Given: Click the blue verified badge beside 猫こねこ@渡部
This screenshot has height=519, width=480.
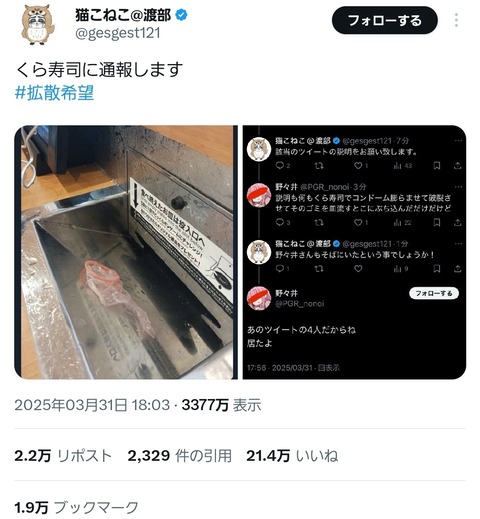Looking at the screenshot, I should pos(181,15).
